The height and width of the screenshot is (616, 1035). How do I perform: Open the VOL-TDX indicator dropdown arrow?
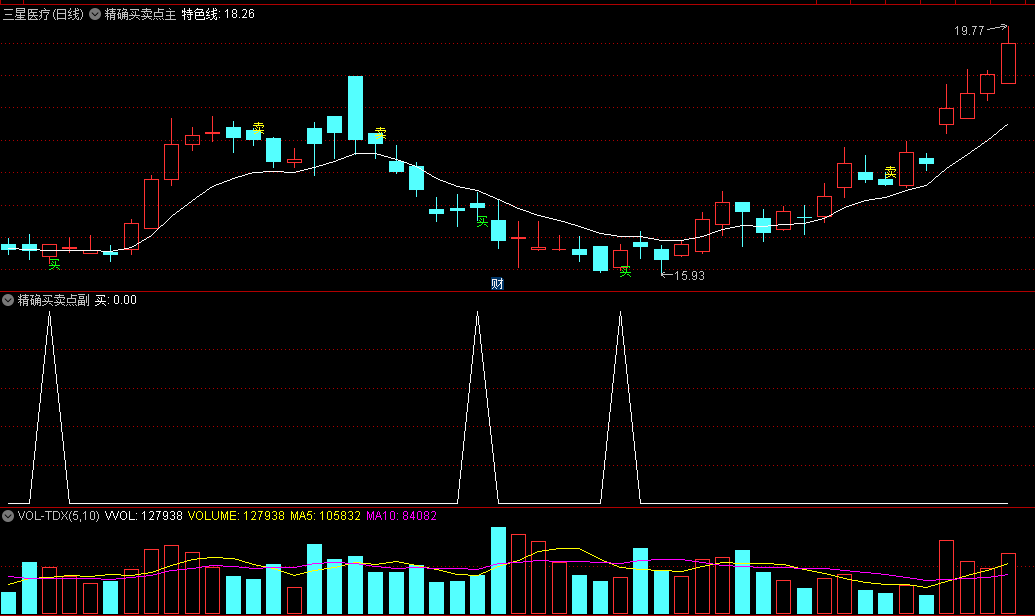(x=8, y=516)
